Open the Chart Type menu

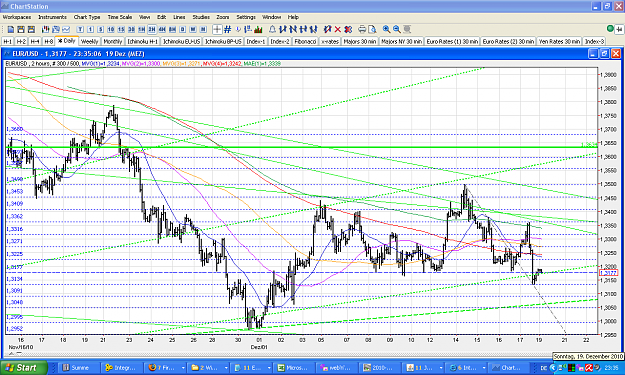87,17
